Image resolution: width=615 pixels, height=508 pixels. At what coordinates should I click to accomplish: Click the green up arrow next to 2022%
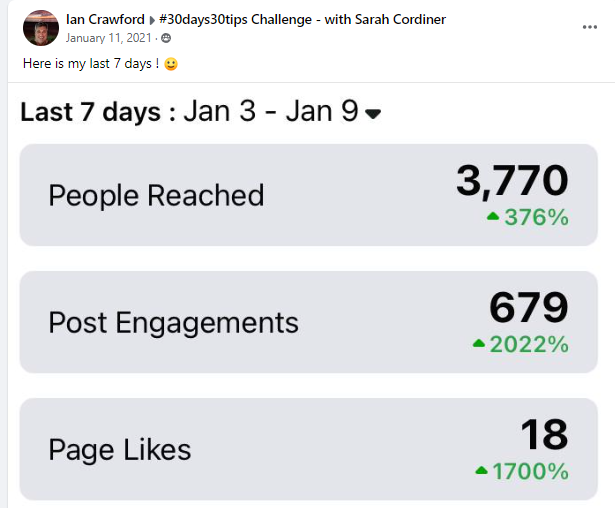pyautogui.click(x=478, y=344)
